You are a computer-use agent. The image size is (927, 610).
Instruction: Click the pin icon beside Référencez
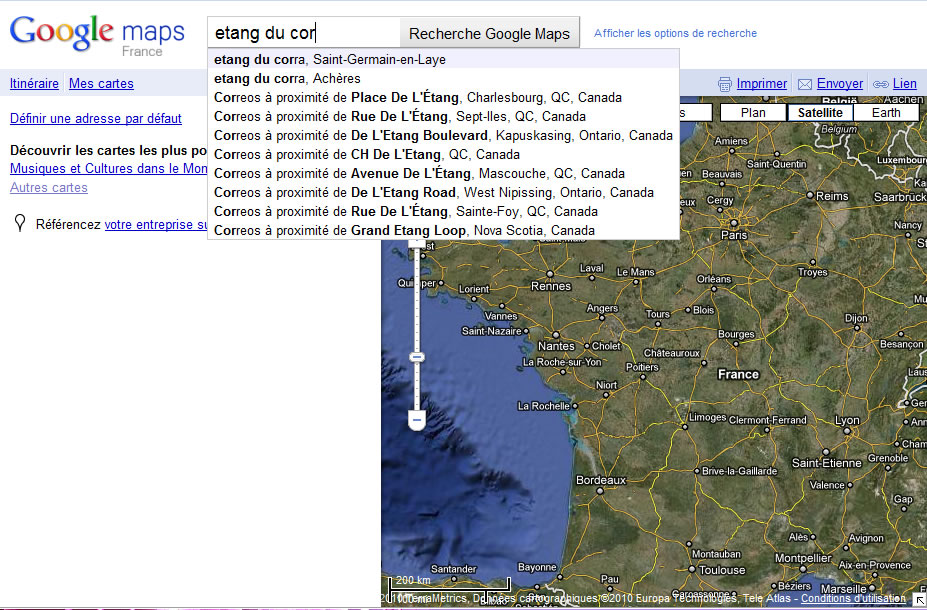point(20,223)
